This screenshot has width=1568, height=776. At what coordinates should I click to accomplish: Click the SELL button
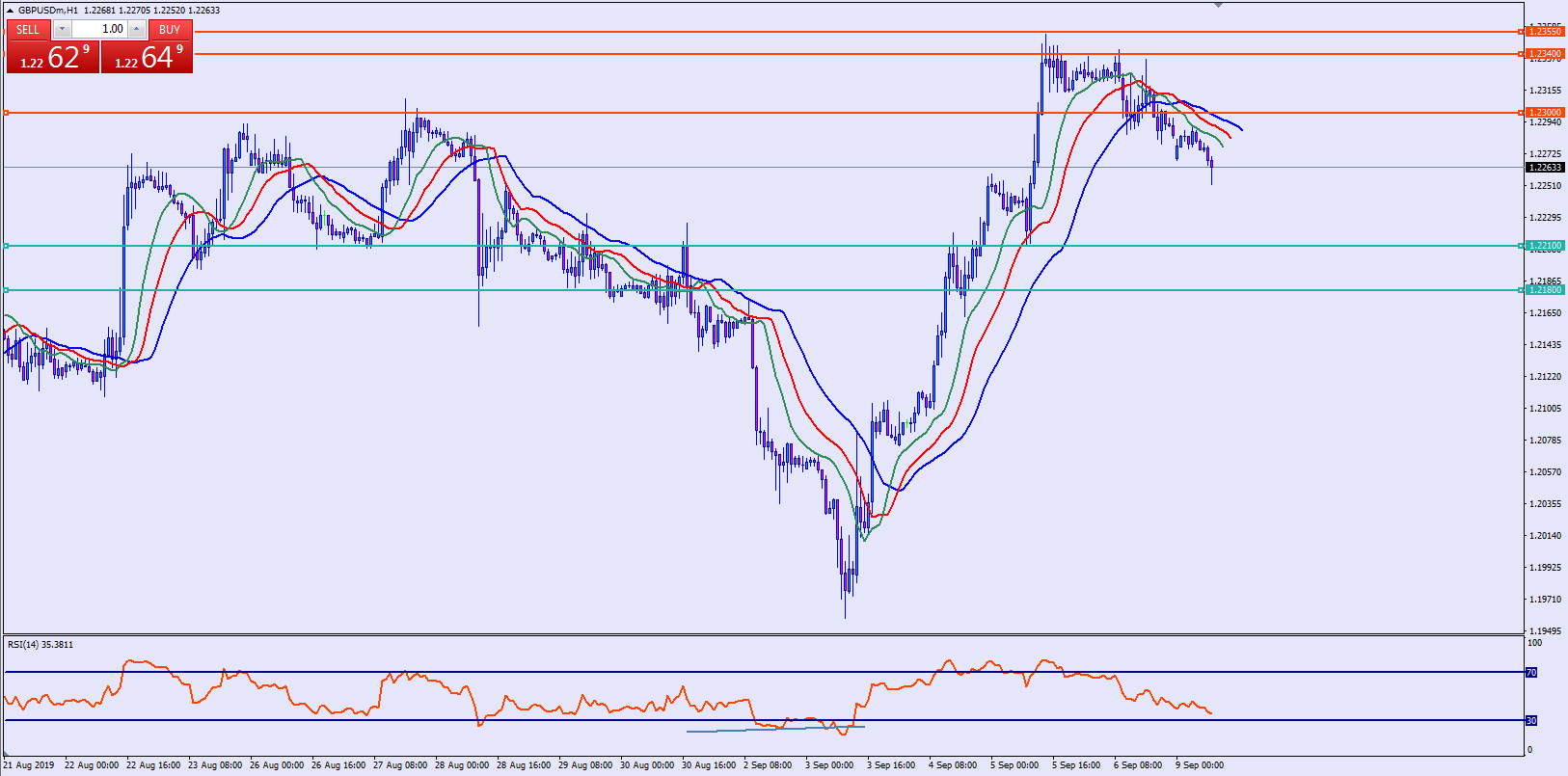pyautogui.click(x=28, y=29)
